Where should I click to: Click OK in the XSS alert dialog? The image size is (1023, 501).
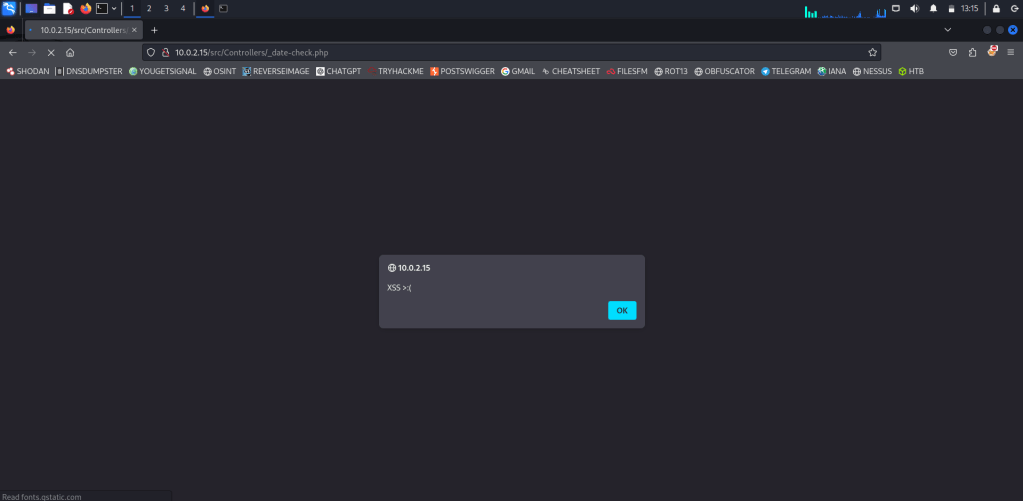(x=621, y=310)
